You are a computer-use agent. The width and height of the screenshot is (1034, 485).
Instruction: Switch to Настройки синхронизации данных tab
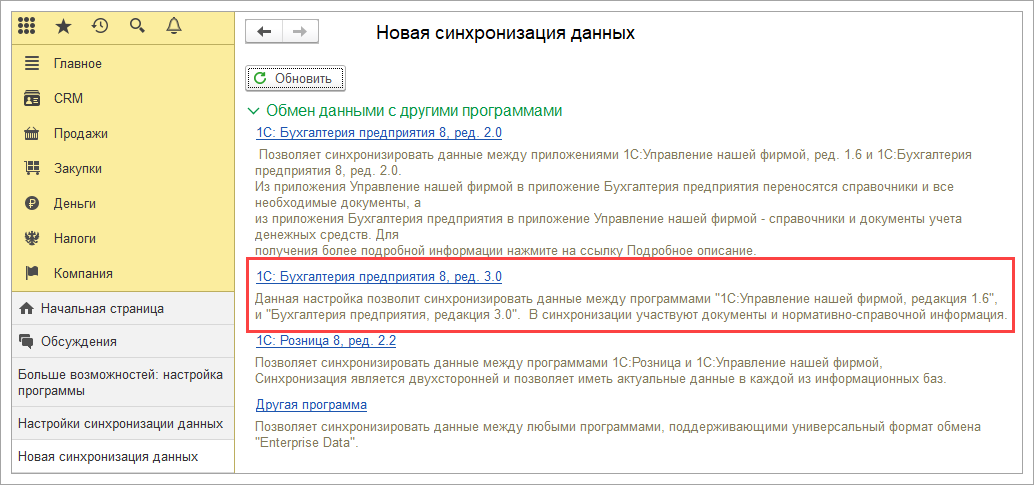coord(123,423)
